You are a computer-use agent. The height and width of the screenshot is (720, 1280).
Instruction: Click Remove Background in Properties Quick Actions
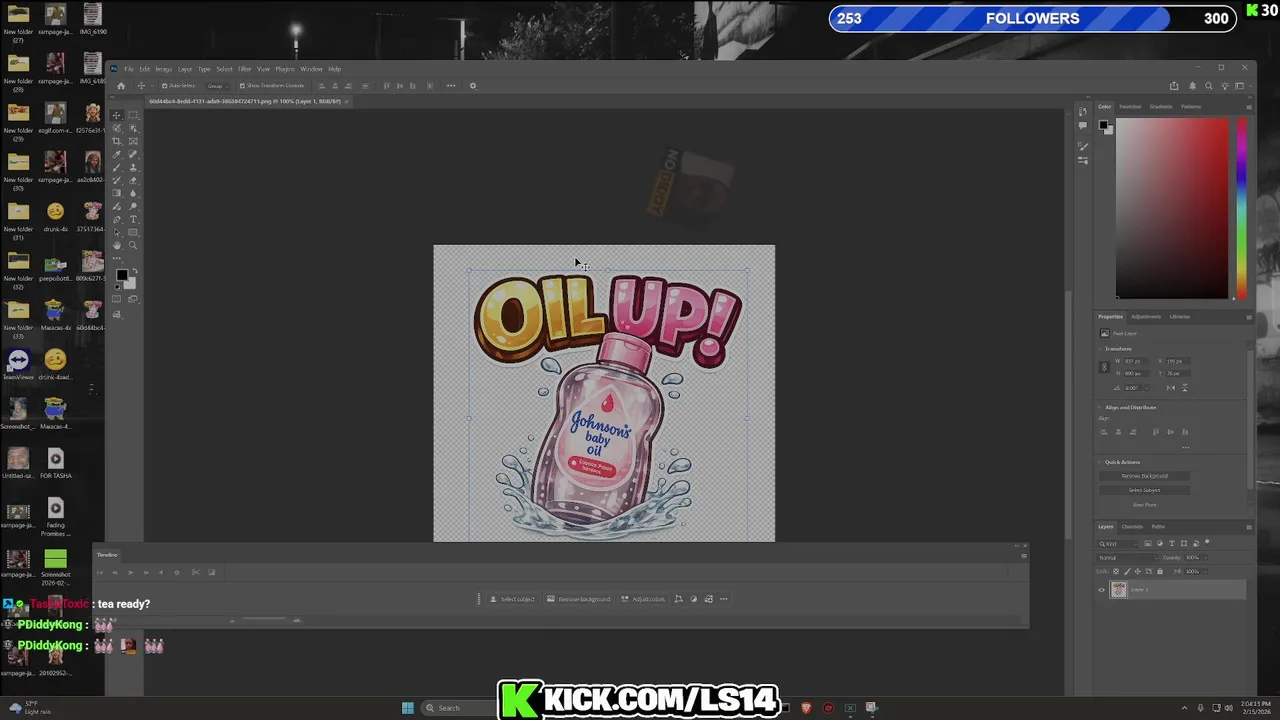(x=1145, y=476)
